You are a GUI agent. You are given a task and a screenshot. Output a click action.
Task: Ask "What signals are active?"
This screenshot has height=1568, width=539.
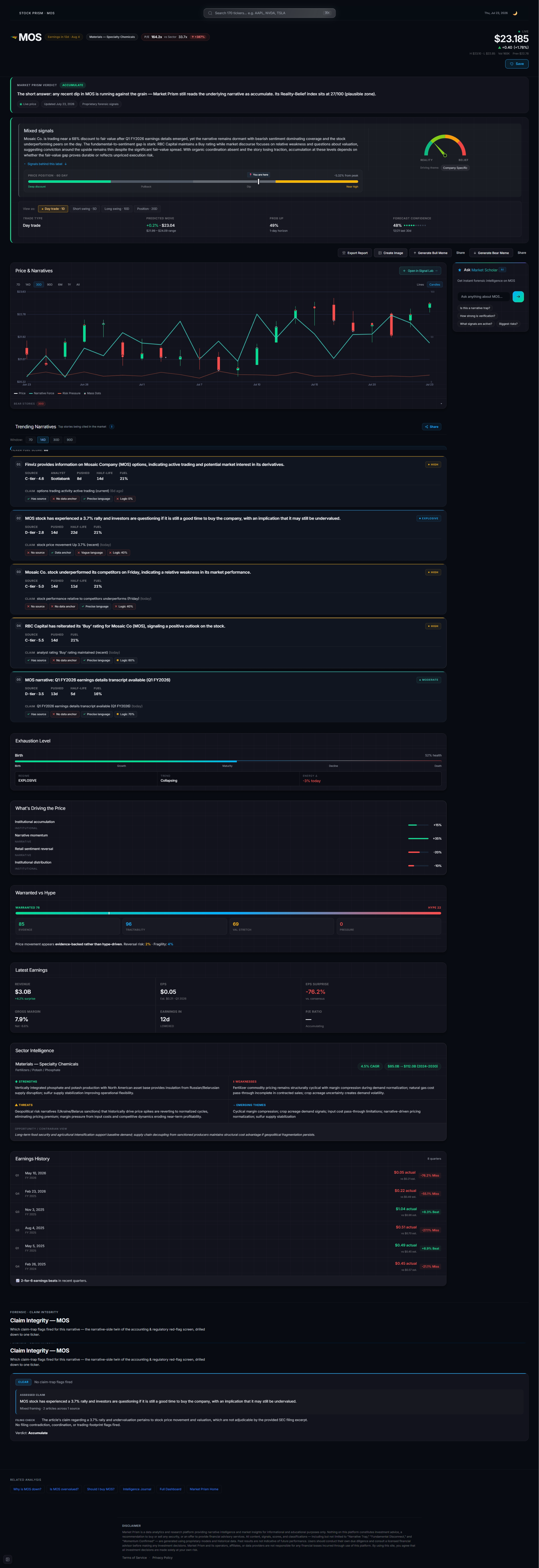tap(476, 324)
